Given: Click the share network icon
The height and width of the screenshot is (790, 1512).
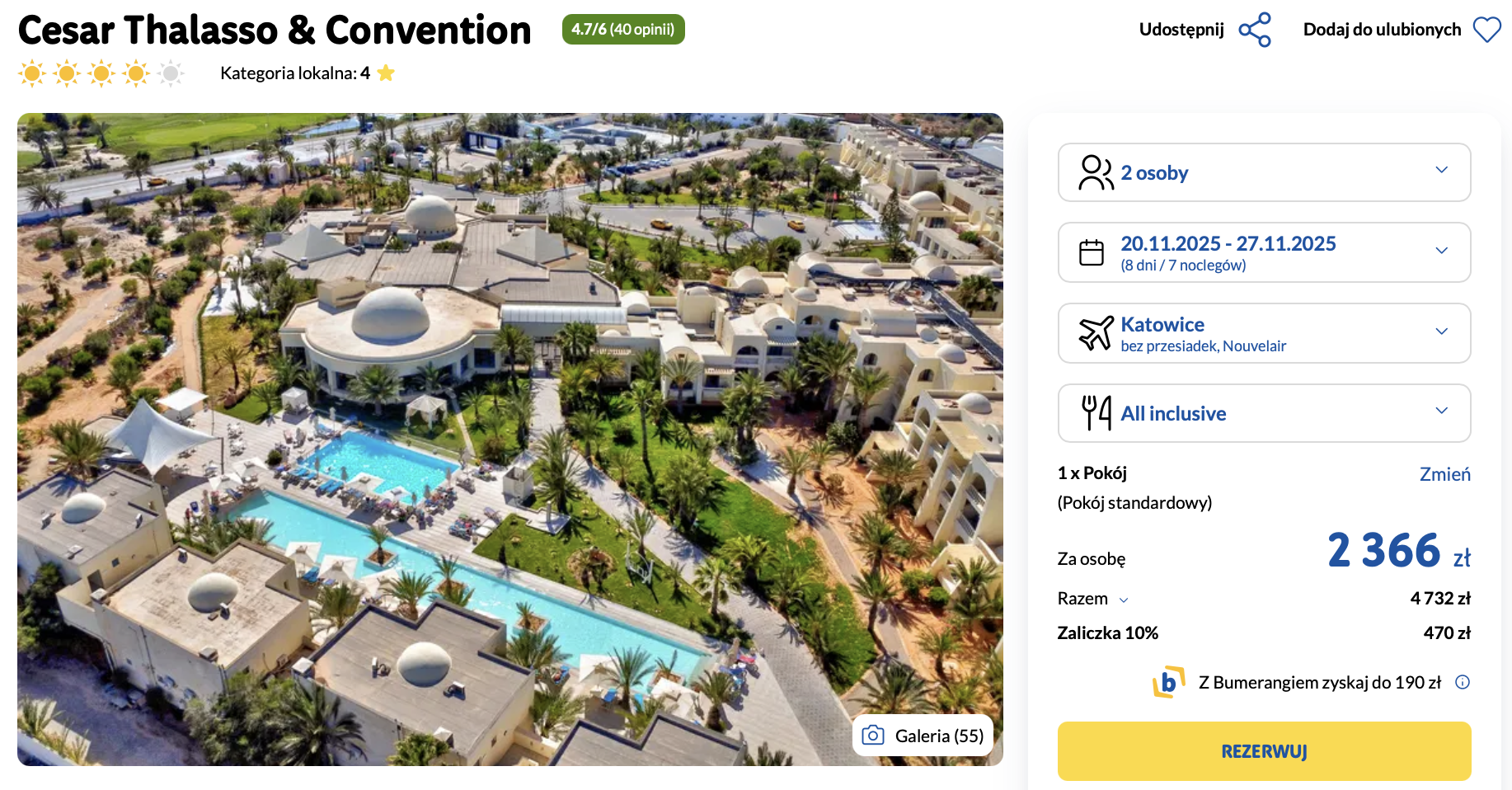Looking at the screenshot, I should pos(1255,30).
